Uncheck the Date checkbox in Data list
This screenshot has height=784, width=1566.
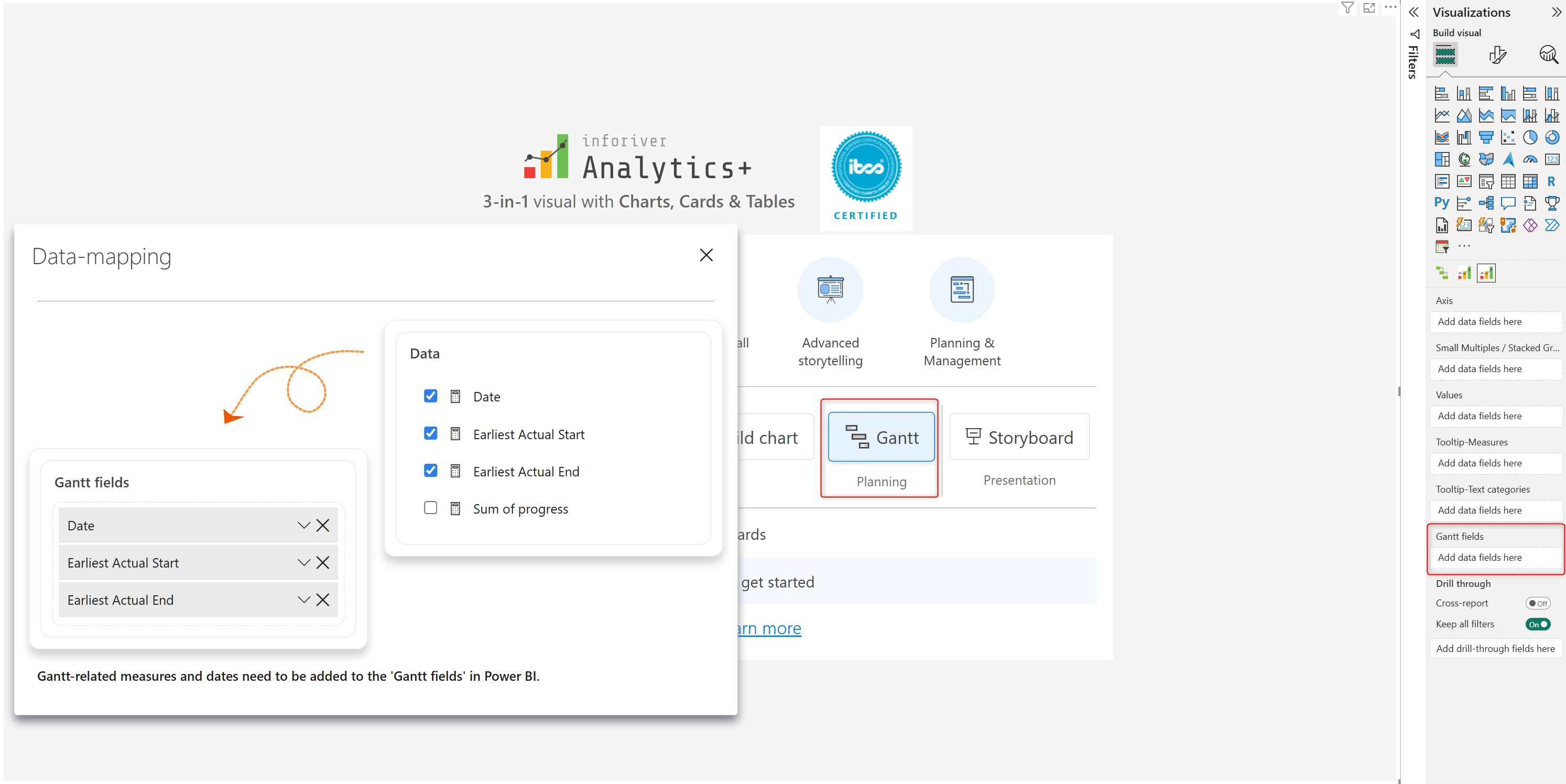click(430, 396)
